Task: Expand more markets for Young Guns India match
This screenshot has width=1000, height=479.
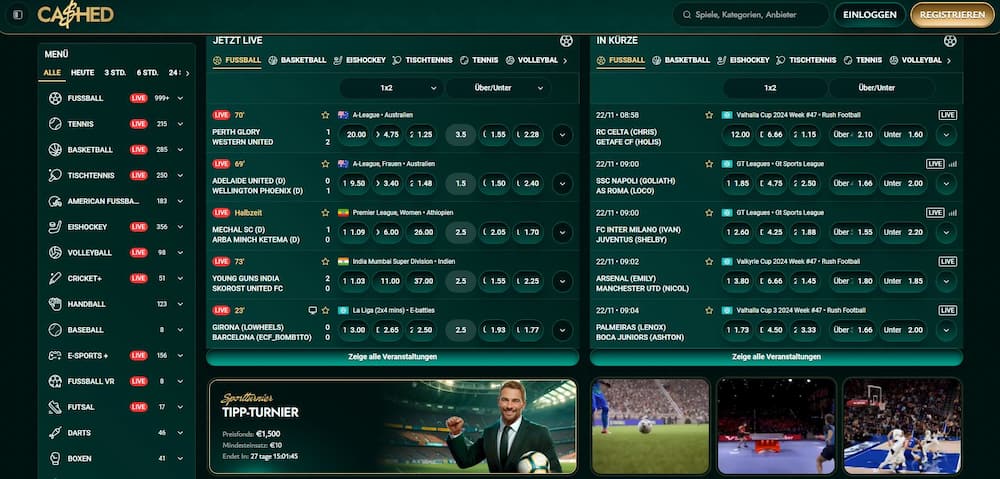Action: click(x=562, y=281)
